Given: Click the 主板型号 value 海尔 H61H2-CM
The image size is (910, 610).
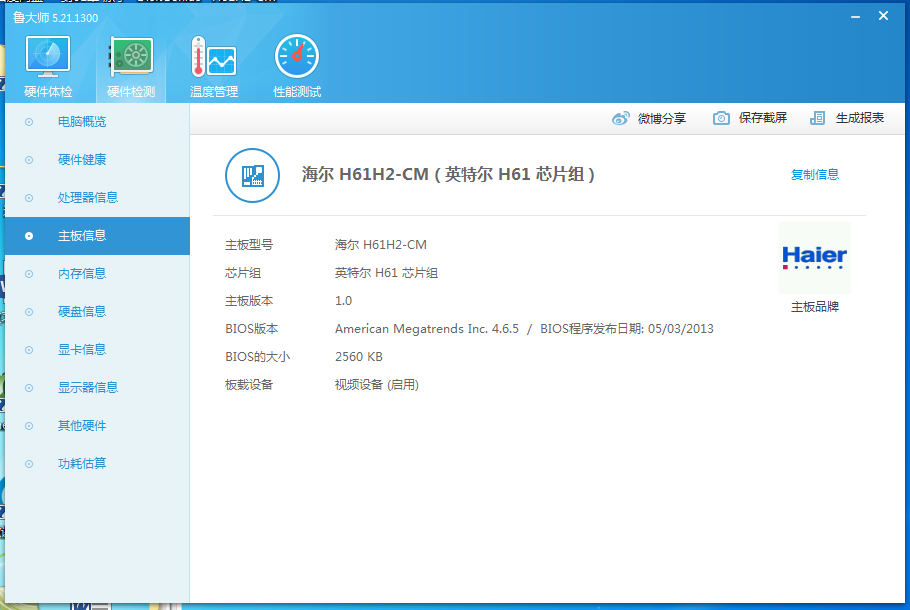Looking at the screenshot, I should (x=381, y=245).
